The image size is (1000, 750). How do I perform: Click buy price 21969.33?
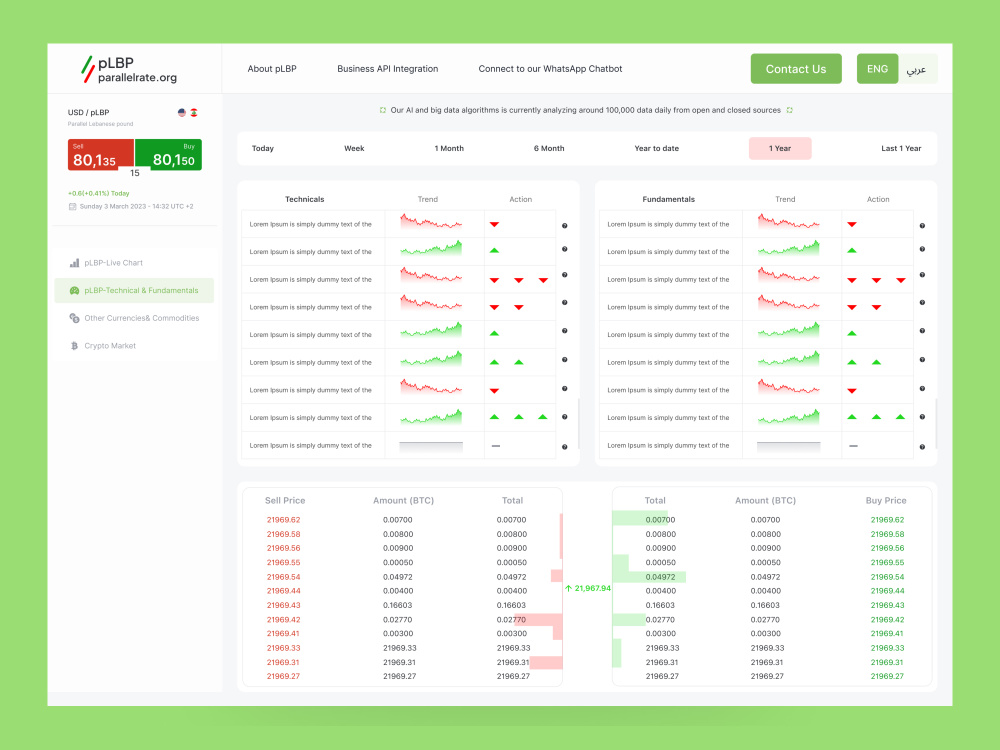887,648
